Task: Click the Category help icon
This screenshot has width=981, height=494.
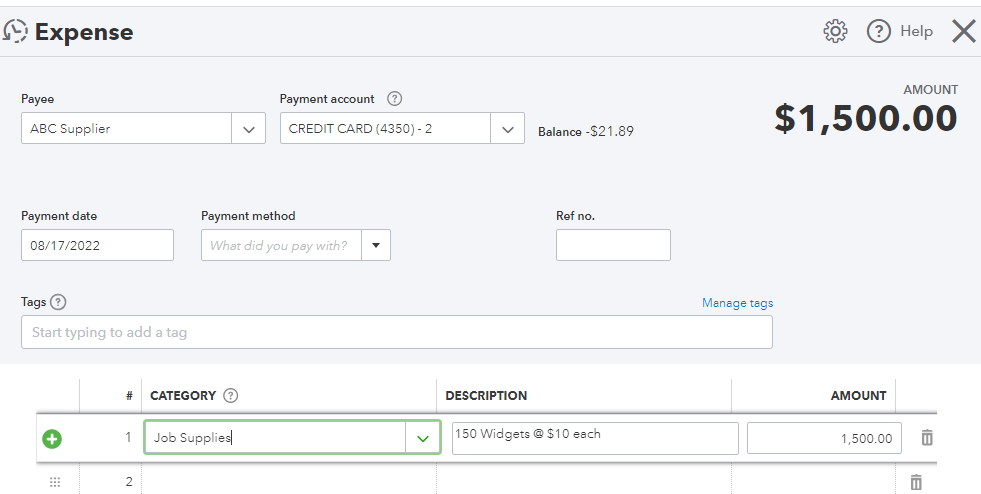Action: pyautogui.click(x=231, y=395)
